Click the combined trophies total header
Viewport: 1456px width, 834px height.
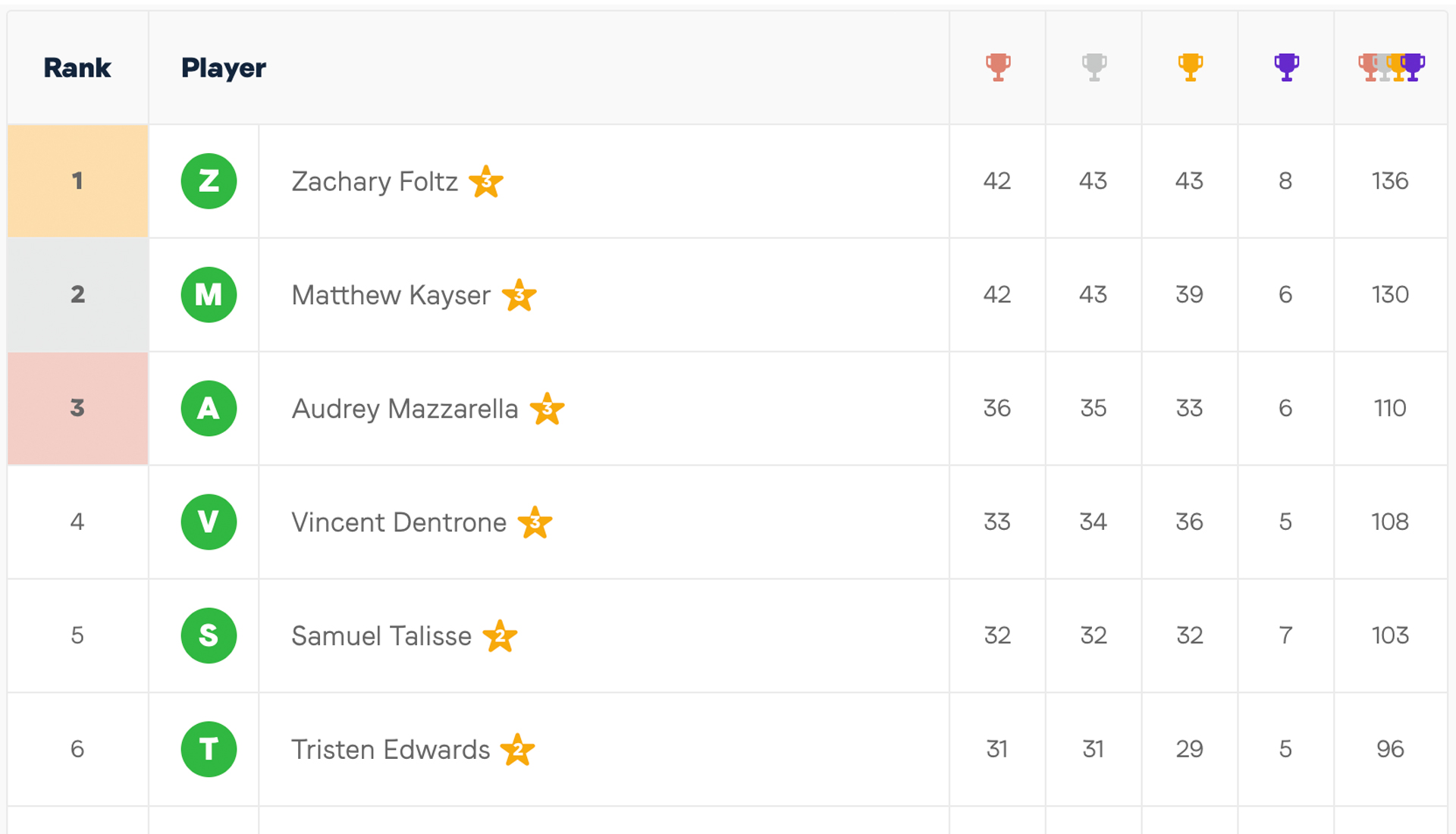(1391, 67)
